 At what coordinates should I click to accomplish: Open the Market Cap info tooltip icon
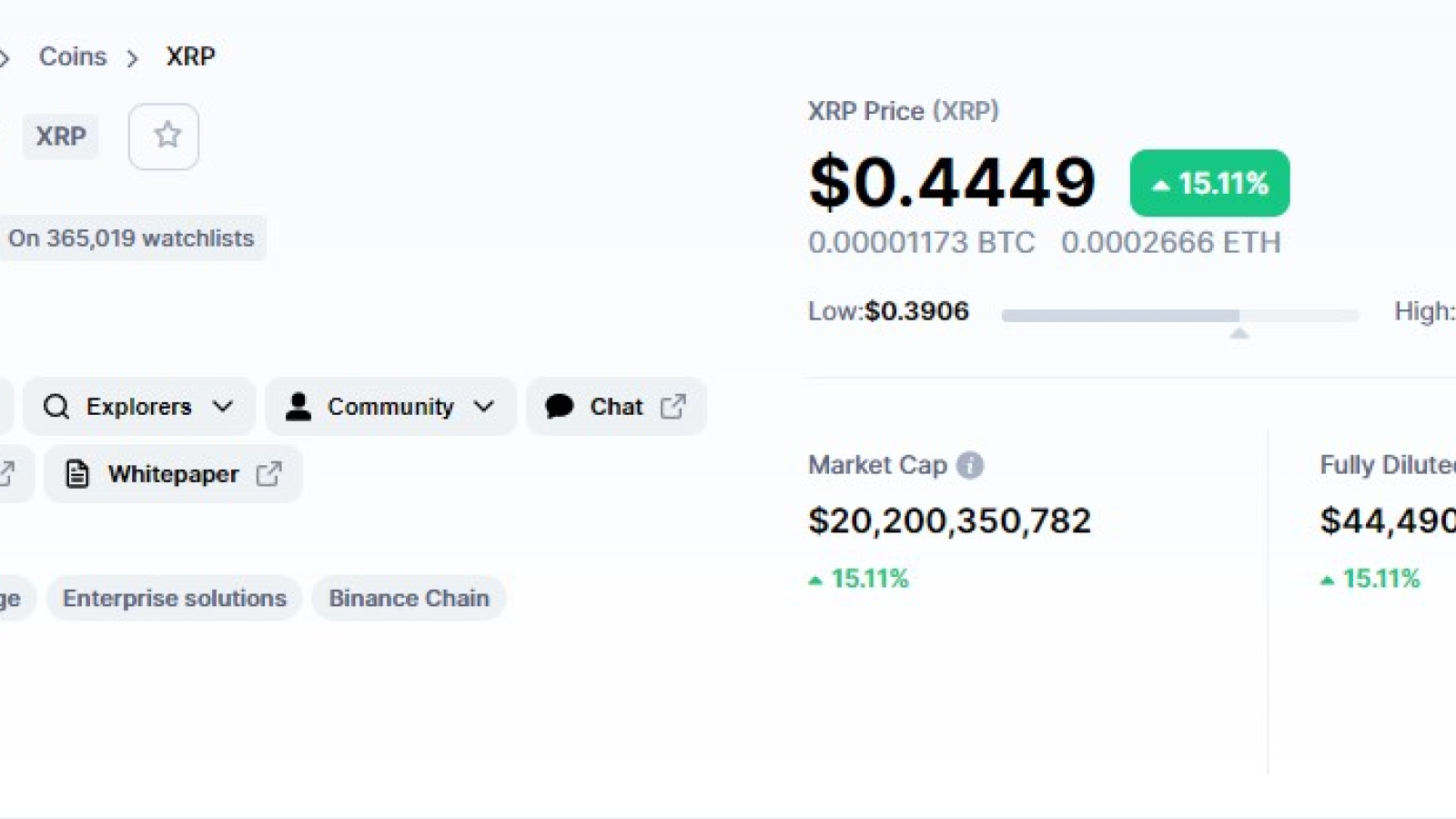click(x=970, y=465)
